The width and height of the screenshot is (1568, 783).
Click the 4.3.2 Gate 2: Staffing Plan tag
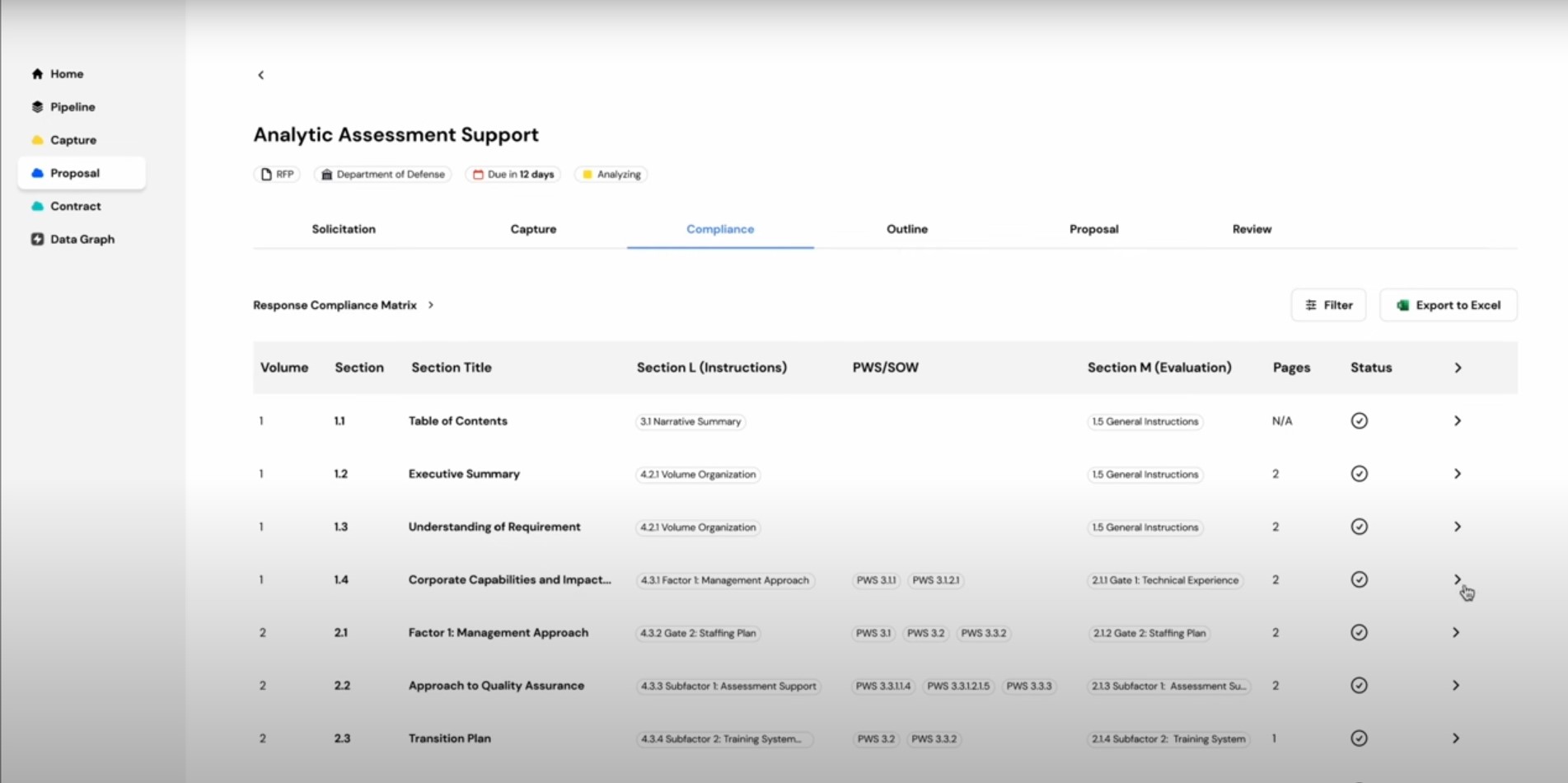point(698,633)
